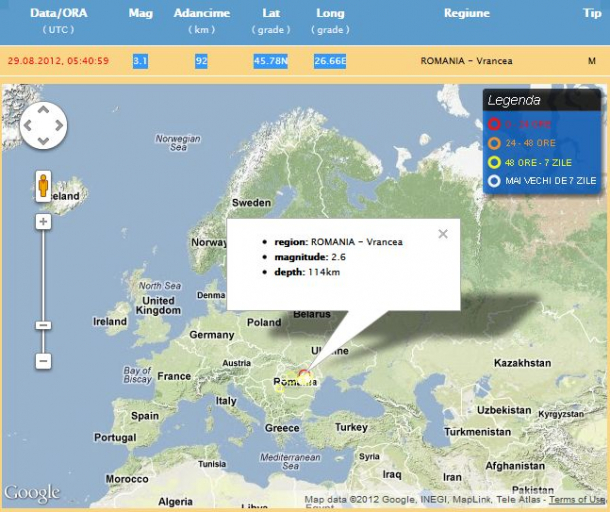Click the Google logo on the map
The width and height of the screenshot is (610, 512).
(32, 493)
